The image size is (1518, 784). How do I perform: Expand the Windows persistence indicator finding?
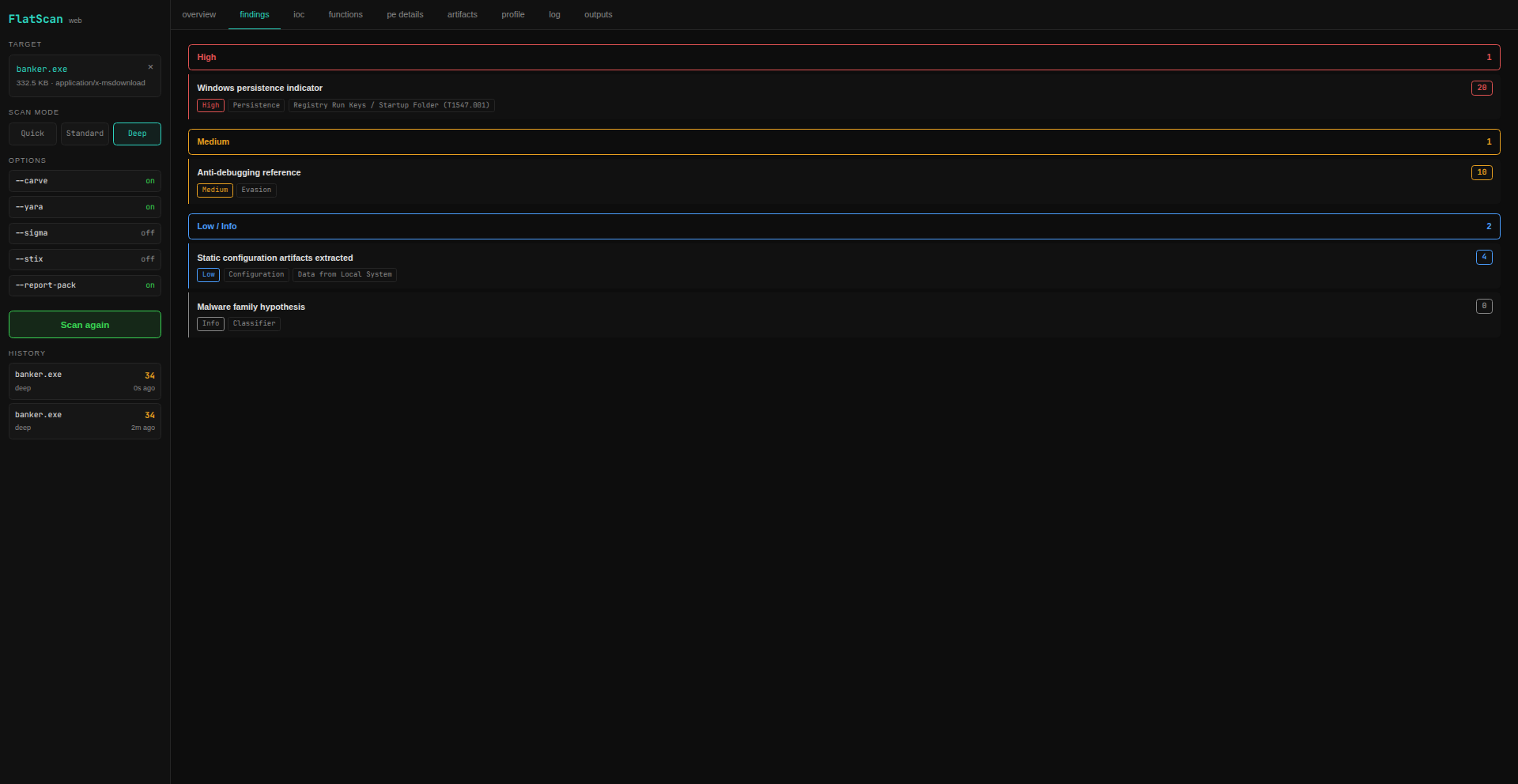(844, 96)
